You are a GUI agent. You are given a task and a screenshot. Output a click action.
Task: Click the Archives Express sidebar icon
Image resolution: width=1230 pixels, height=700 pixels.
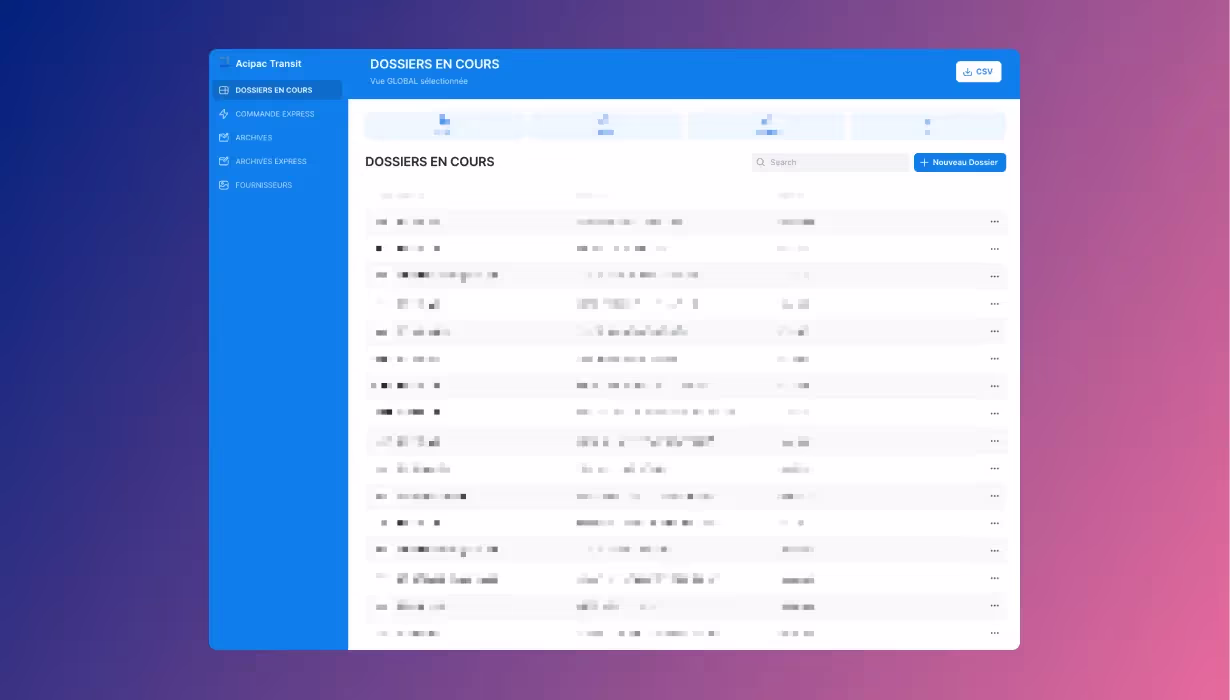[224, 161]
